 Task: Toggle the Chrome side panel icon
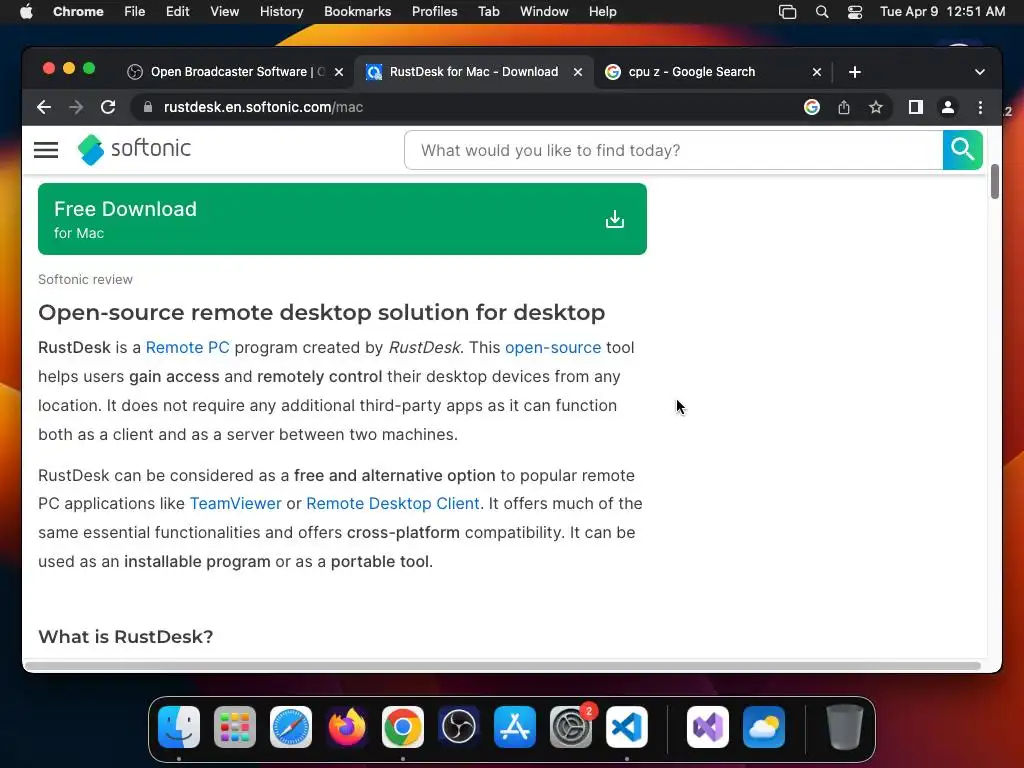tap(916, 107)
